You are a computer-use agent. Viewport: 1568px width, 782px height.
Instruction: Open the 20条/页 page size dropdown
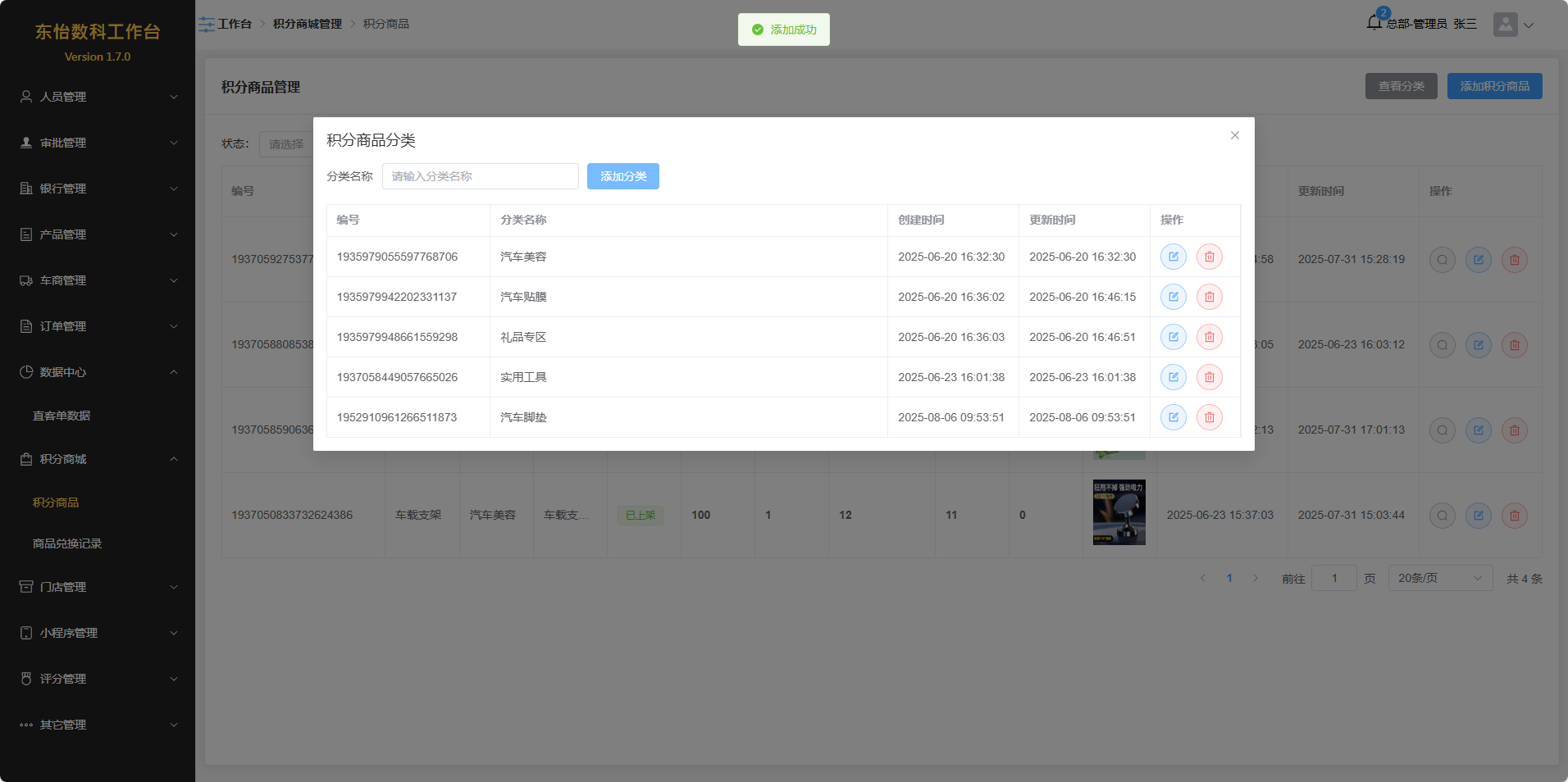(x=1439, y=578)
